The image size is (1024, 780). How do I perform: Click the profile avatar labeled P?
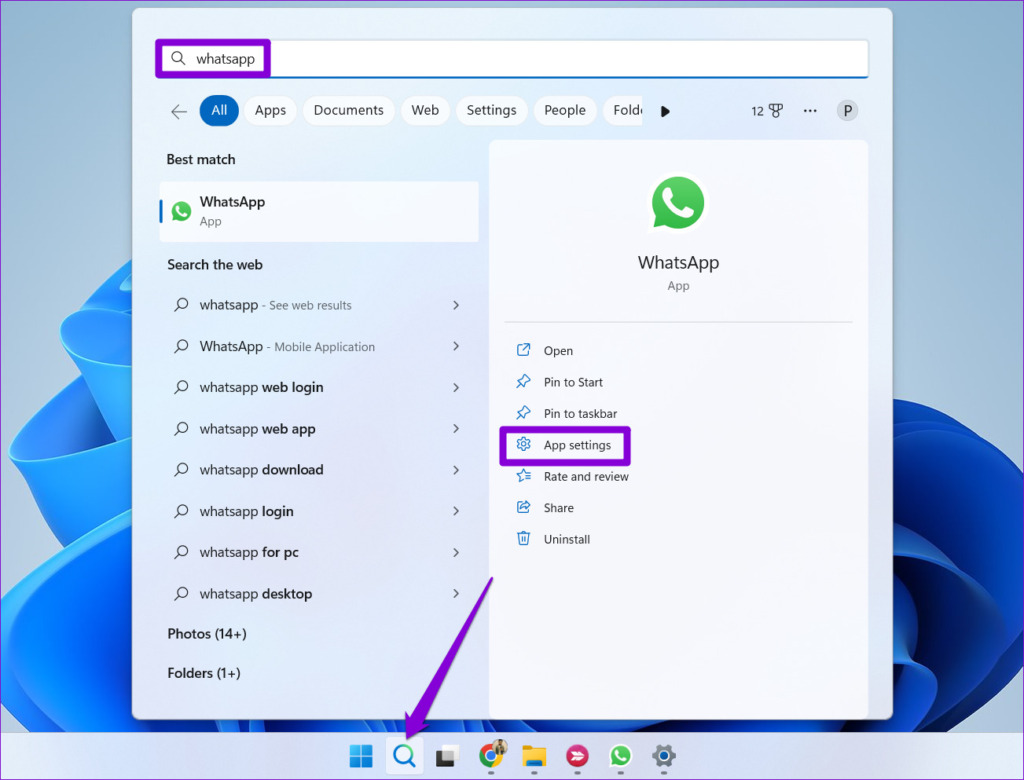click(847, 110)
